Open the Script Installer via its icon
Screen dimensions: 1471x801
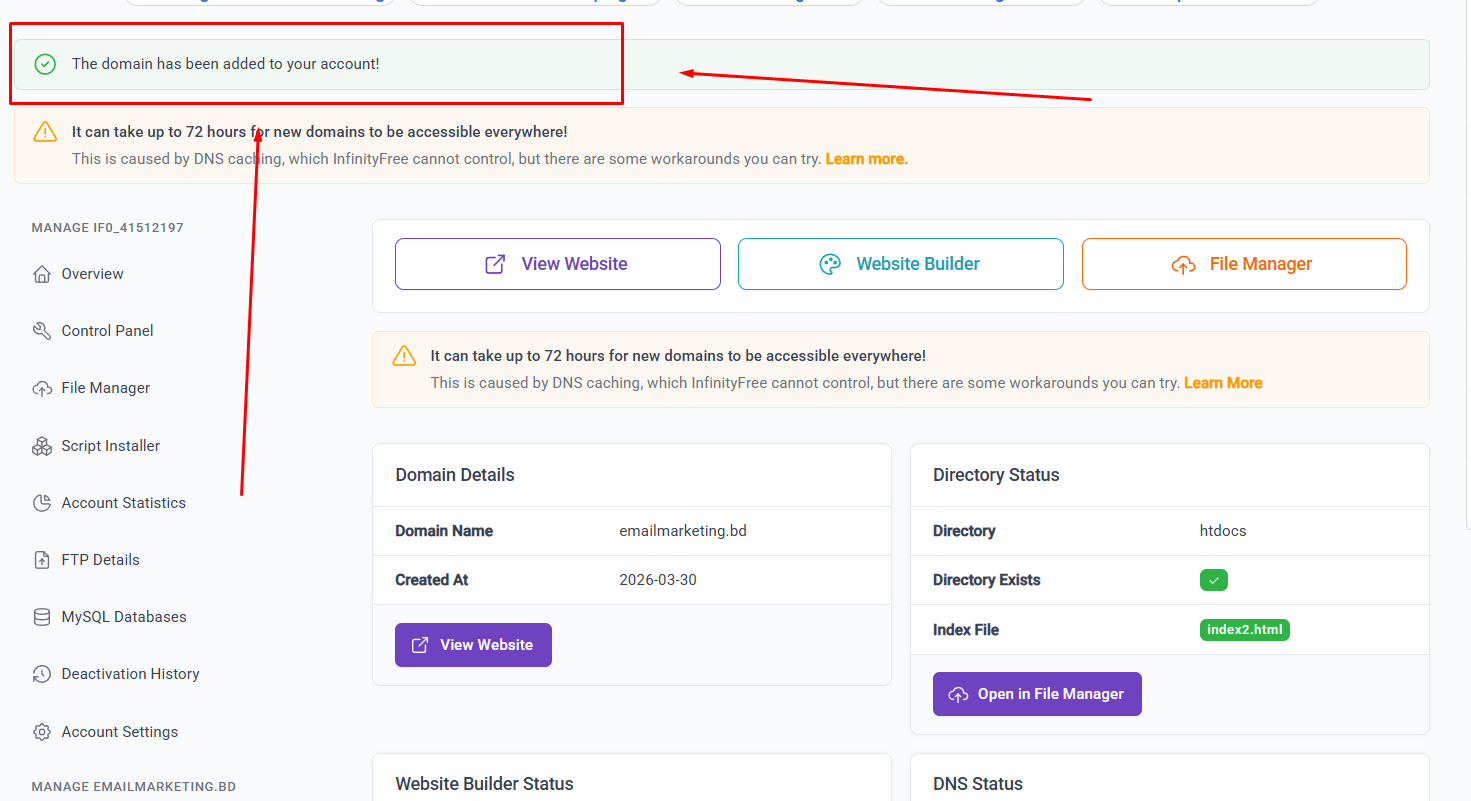pos(42,445)
